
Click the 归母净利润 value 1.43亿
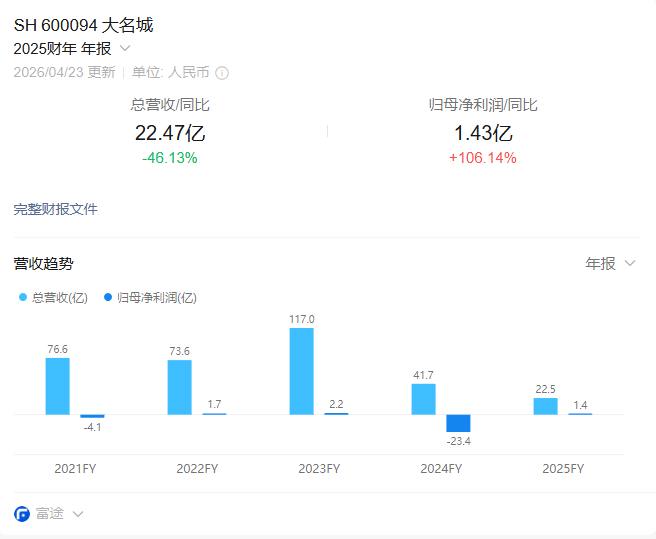(483, 133)
